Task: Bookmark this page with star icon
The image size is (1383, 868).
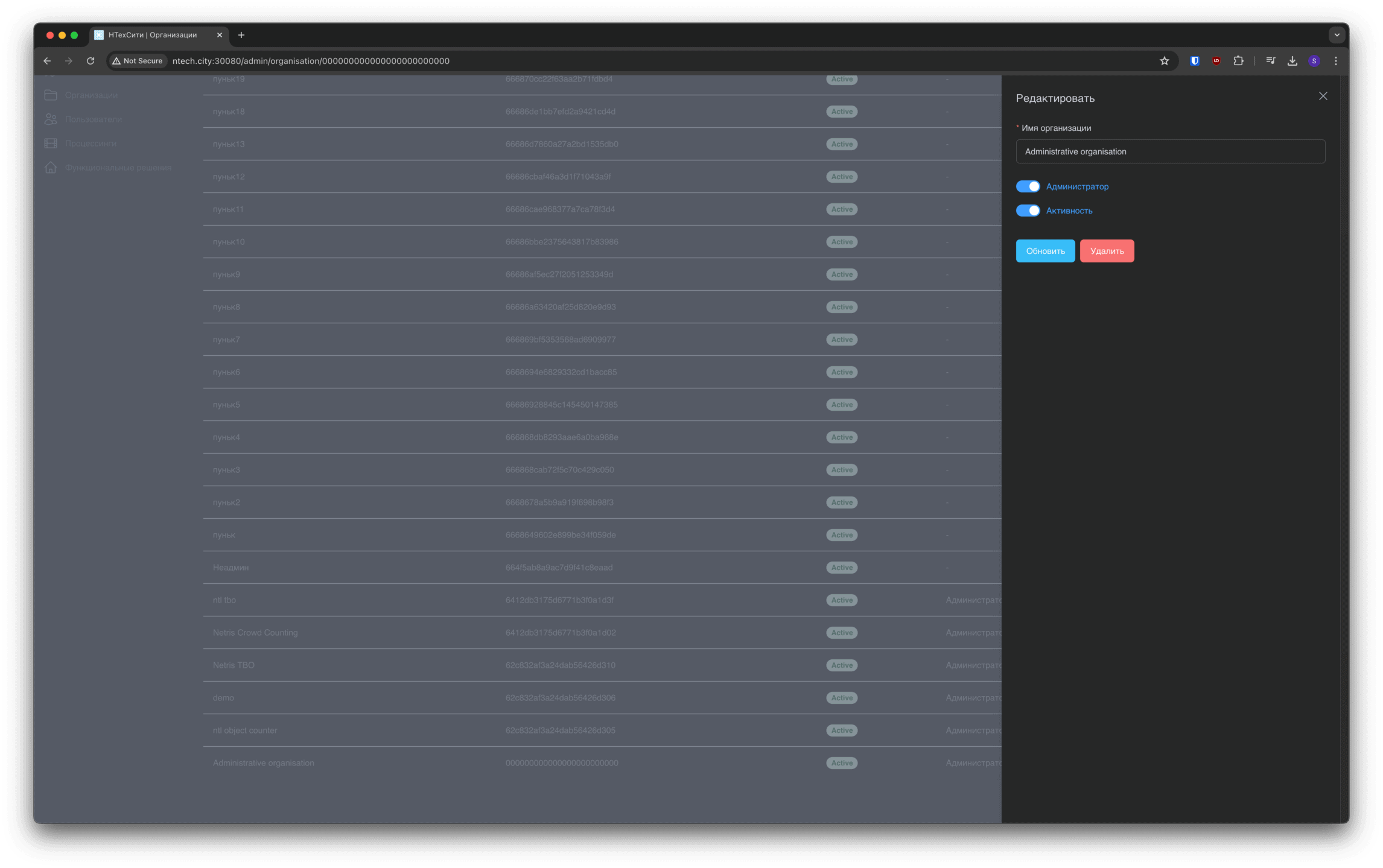Action: (1164, 61)
